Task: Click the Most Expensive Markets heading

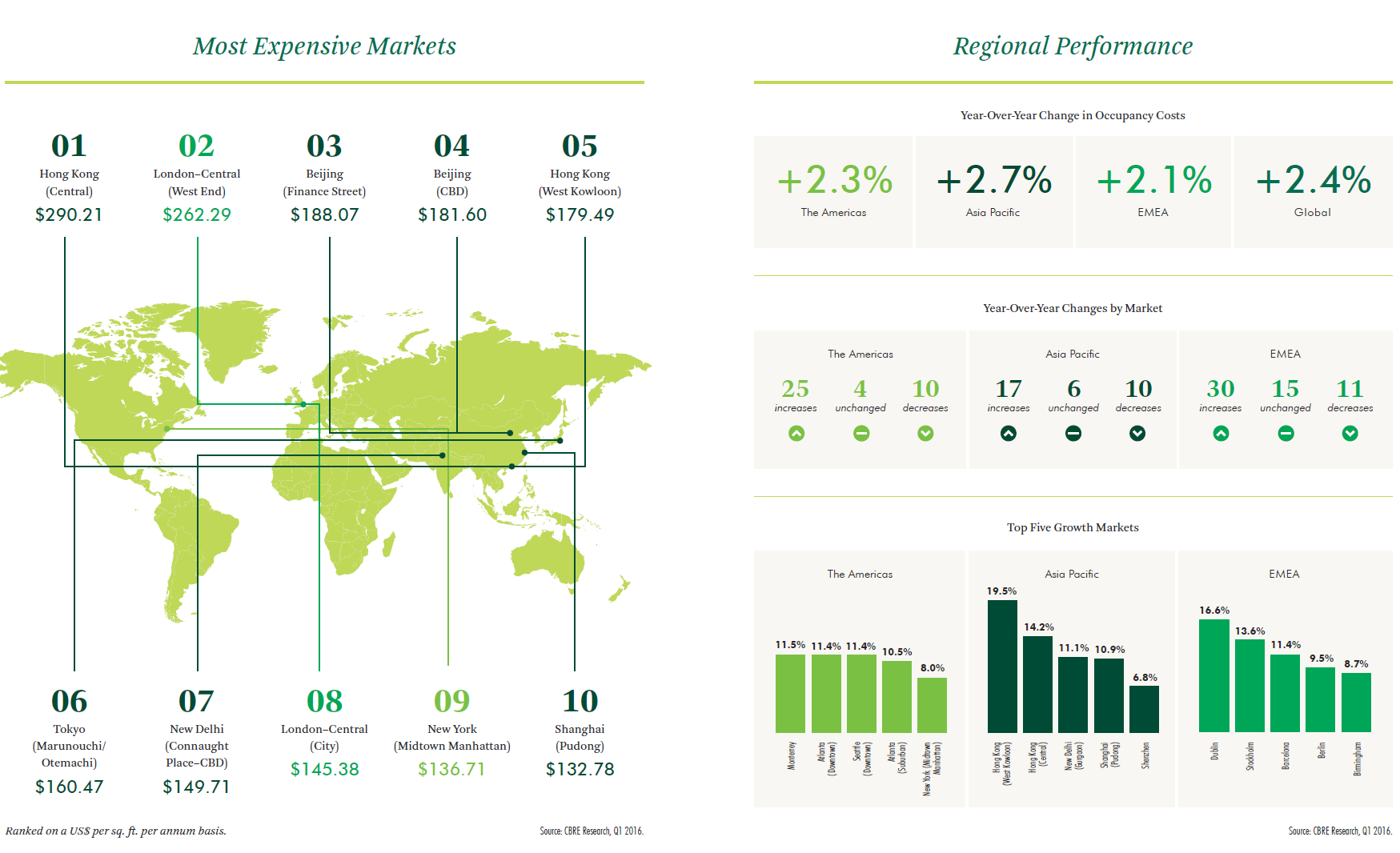Action: pos(324,46)
